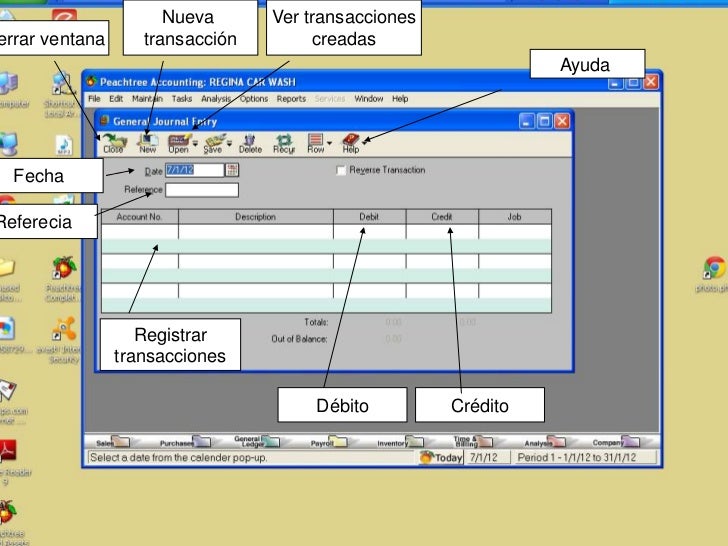This screenshot has width=728, height=546.
Task: Open the Company folder tab
Action: coord(616,442)
